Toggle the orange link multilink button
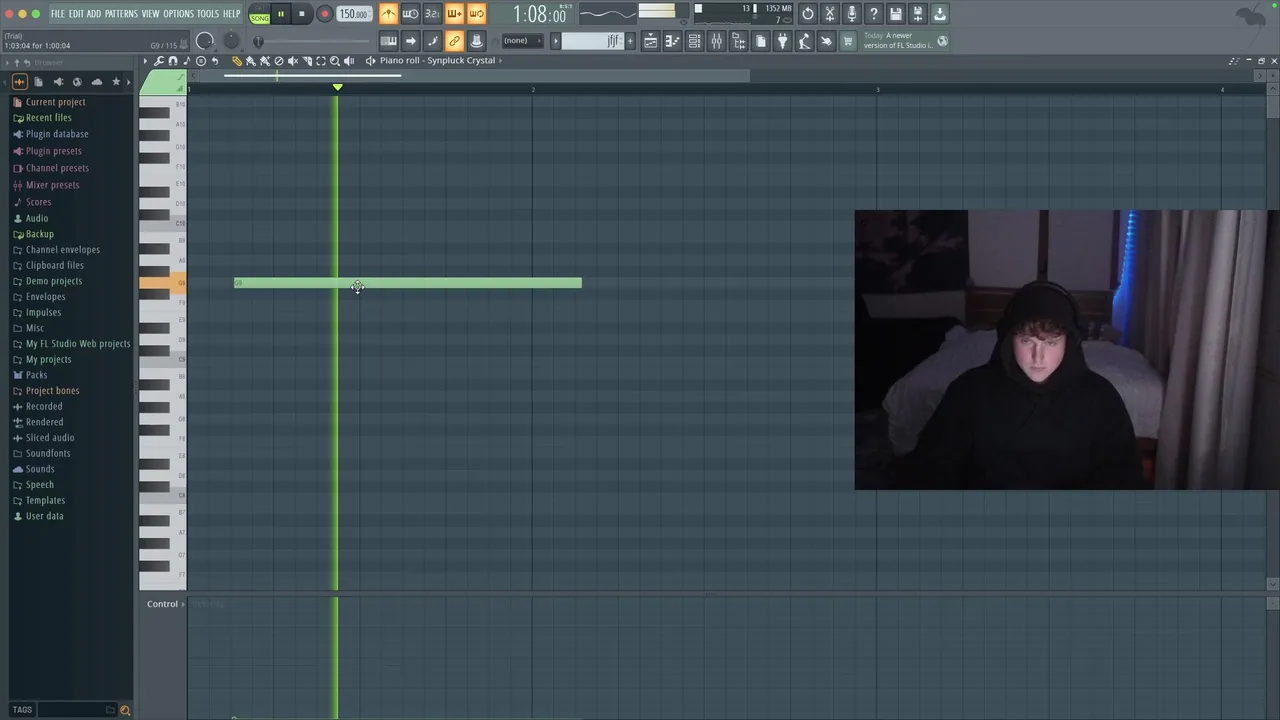The height and width of the screenshot is (720, 1280). 454,41
